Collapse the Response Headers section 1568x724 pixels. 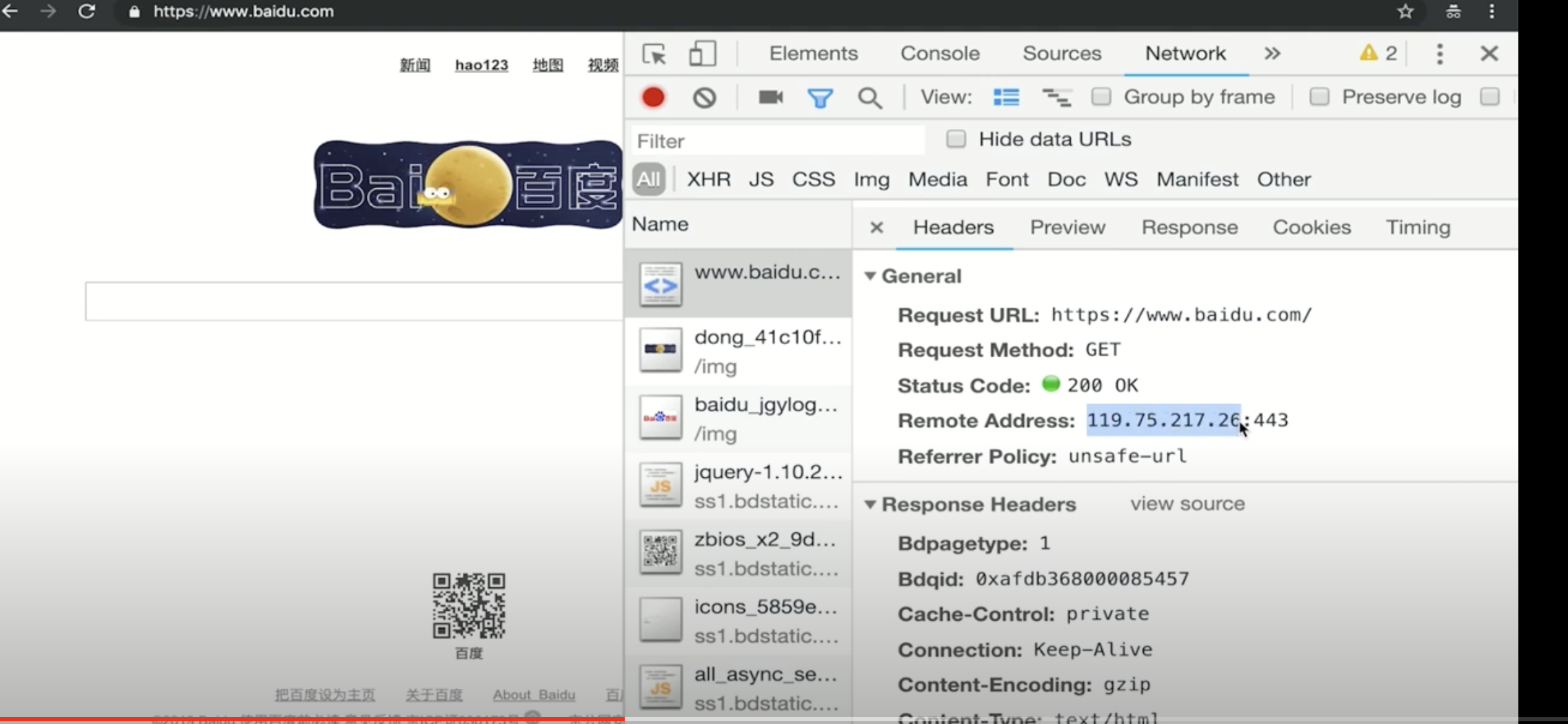coord(870,505)
